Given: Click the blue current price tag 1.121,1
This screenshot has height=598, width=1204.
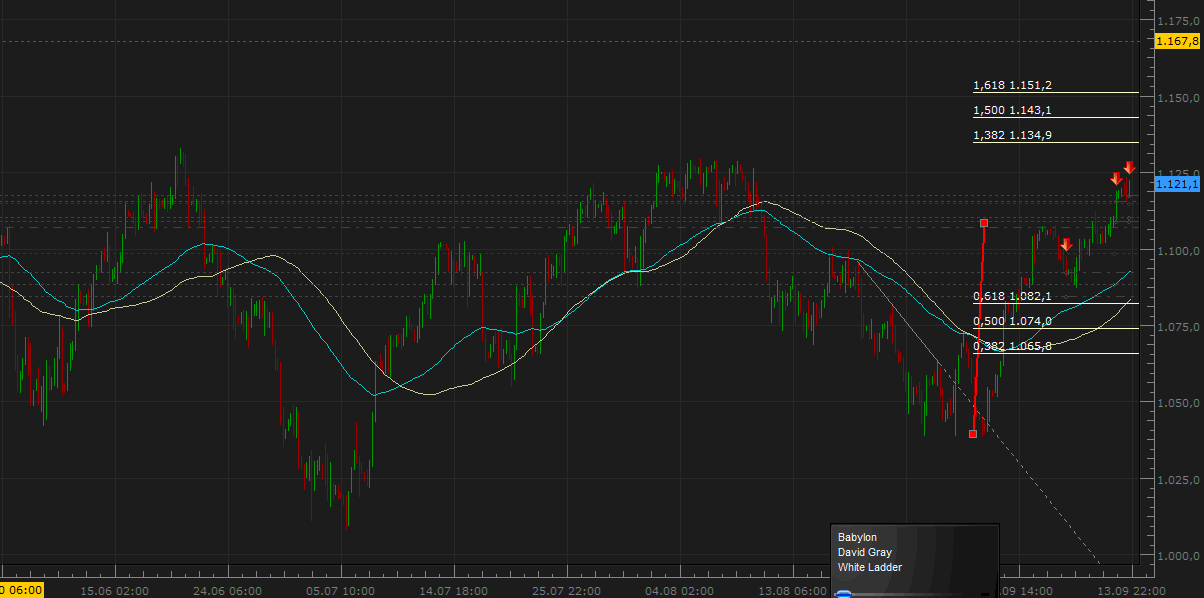Looking at the screenshot, I should [1177, 184].
